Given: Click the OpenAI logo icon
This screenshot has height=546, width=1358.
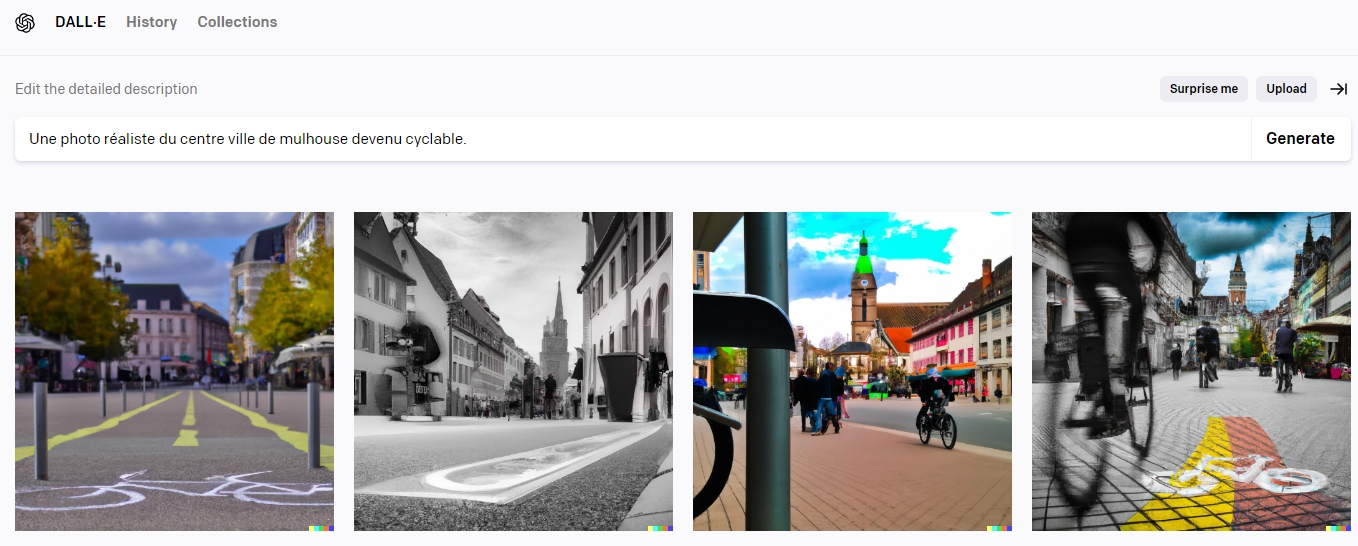Looking at the screenshot, I should (x=25, y=22).
